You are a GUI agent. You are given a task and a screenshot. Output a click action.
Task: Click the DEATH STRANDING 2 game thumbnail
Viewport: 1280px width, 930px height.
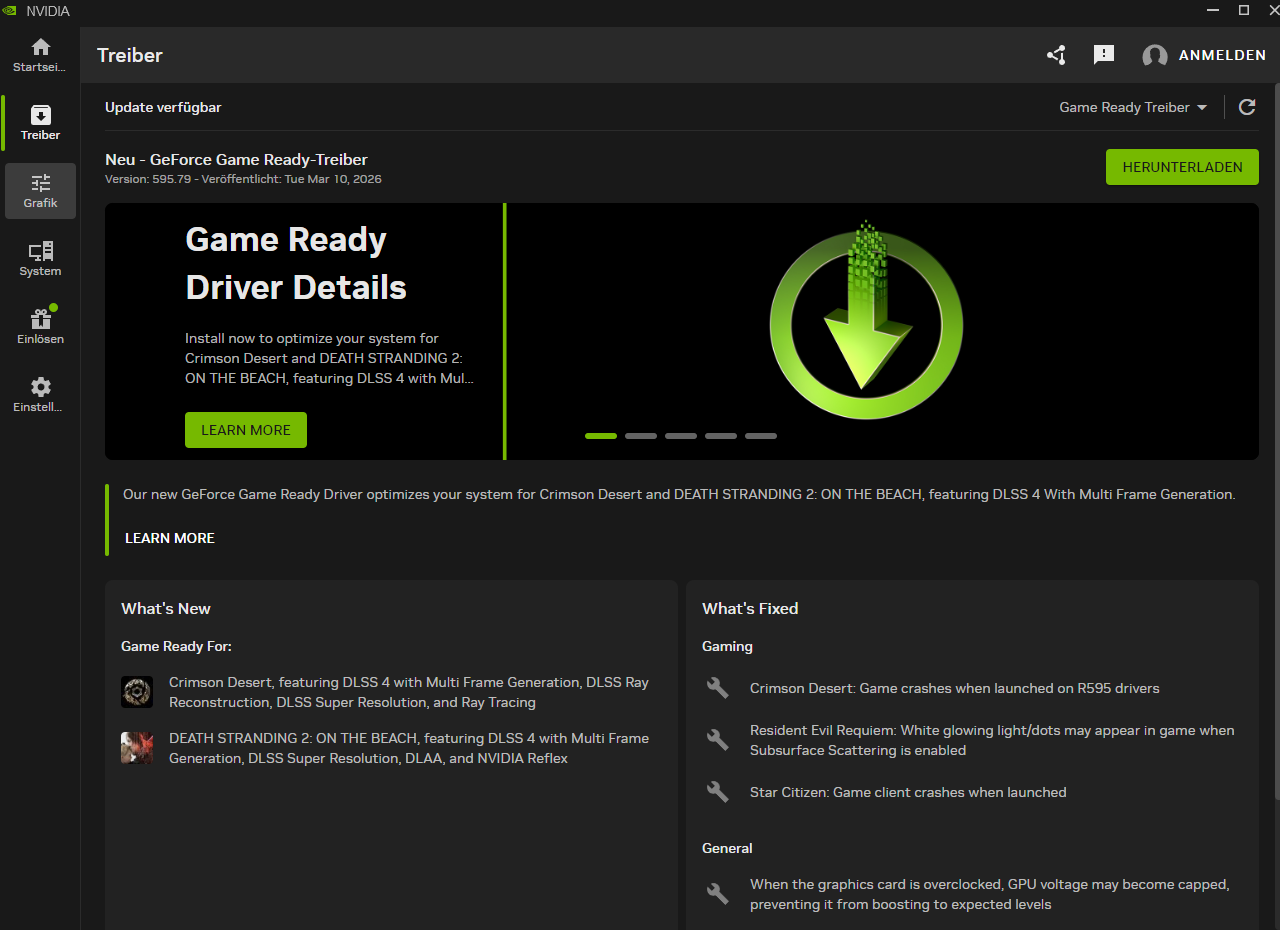[x=137, y=748]
